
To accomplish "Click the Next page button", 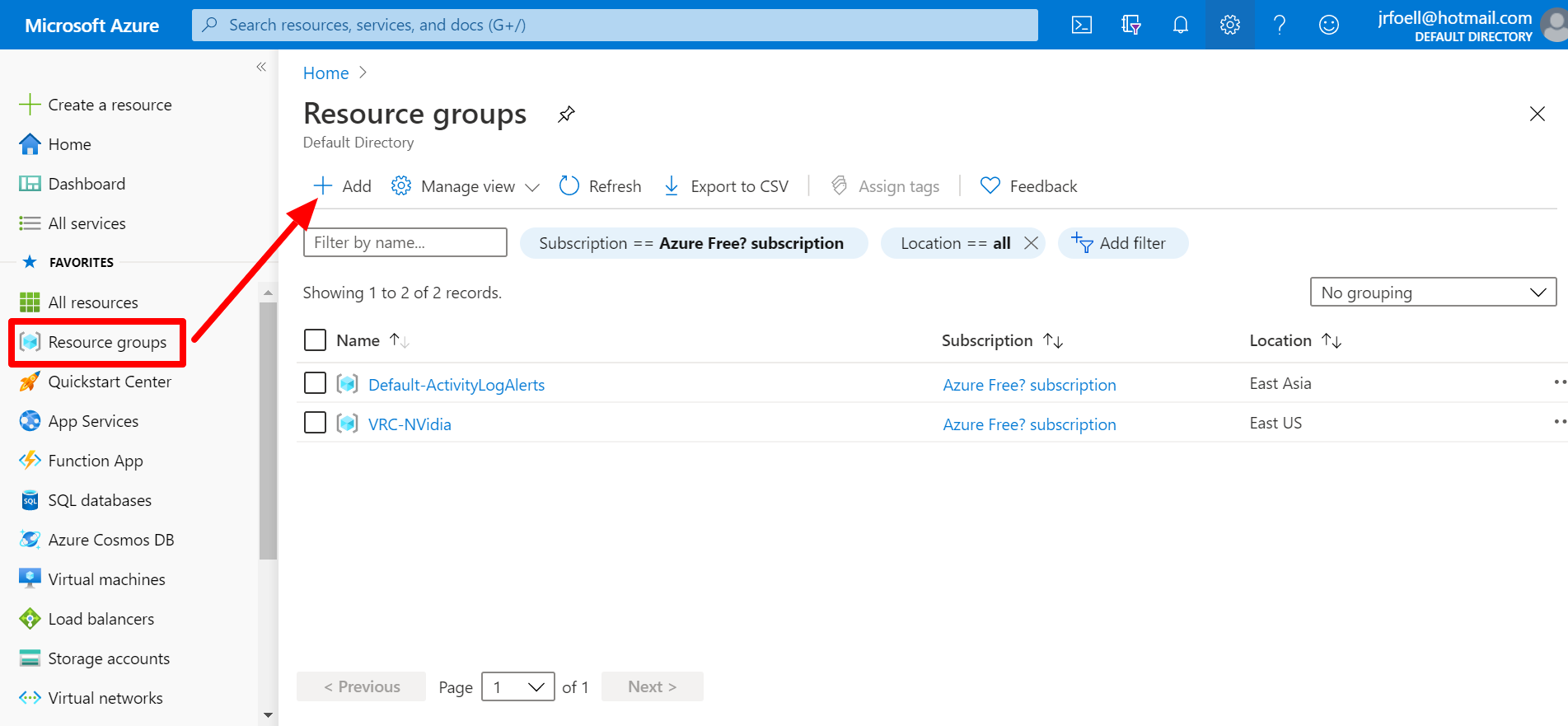I will click(652, 686).
